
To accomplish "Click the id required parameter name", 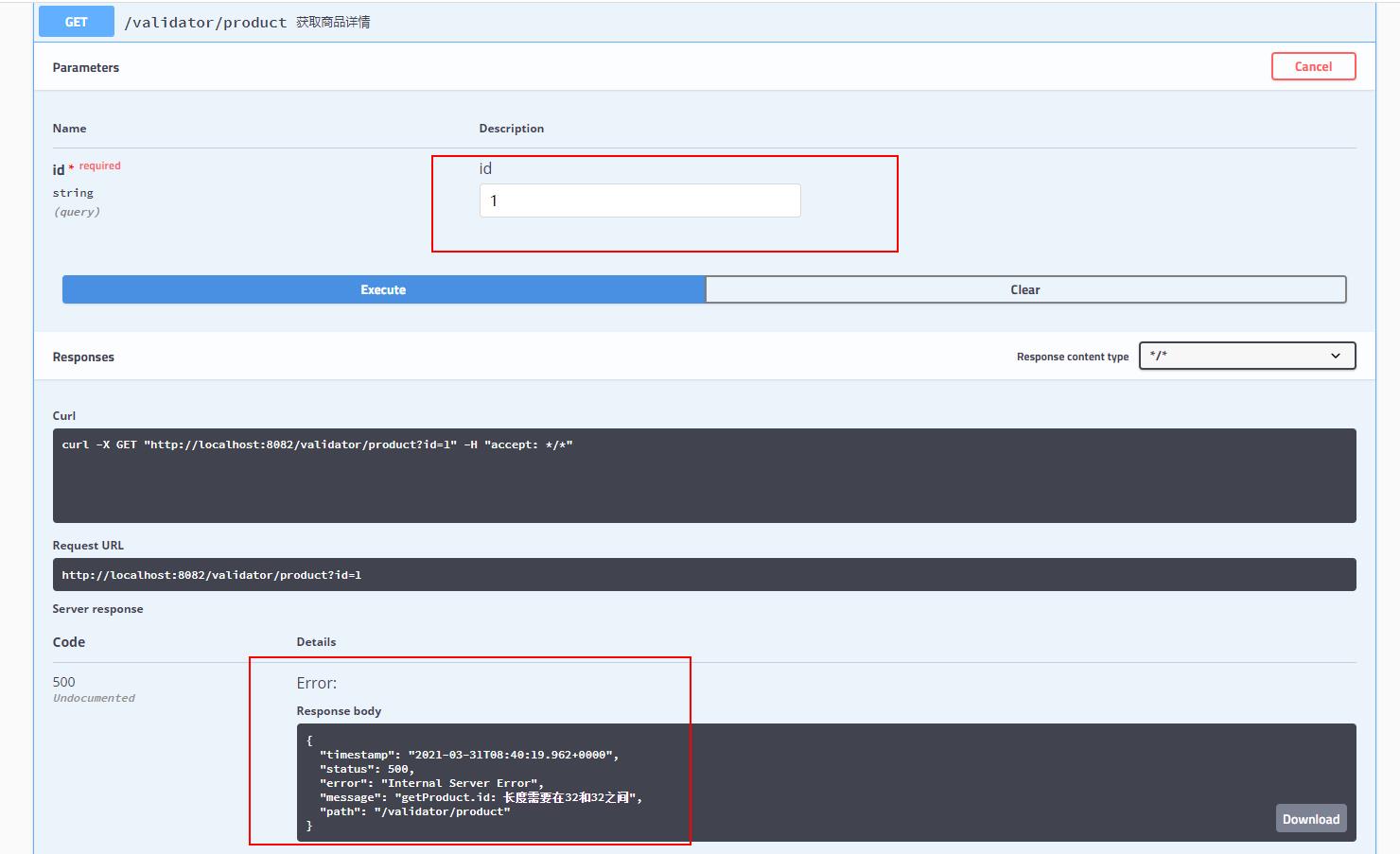I will point(86,168).
